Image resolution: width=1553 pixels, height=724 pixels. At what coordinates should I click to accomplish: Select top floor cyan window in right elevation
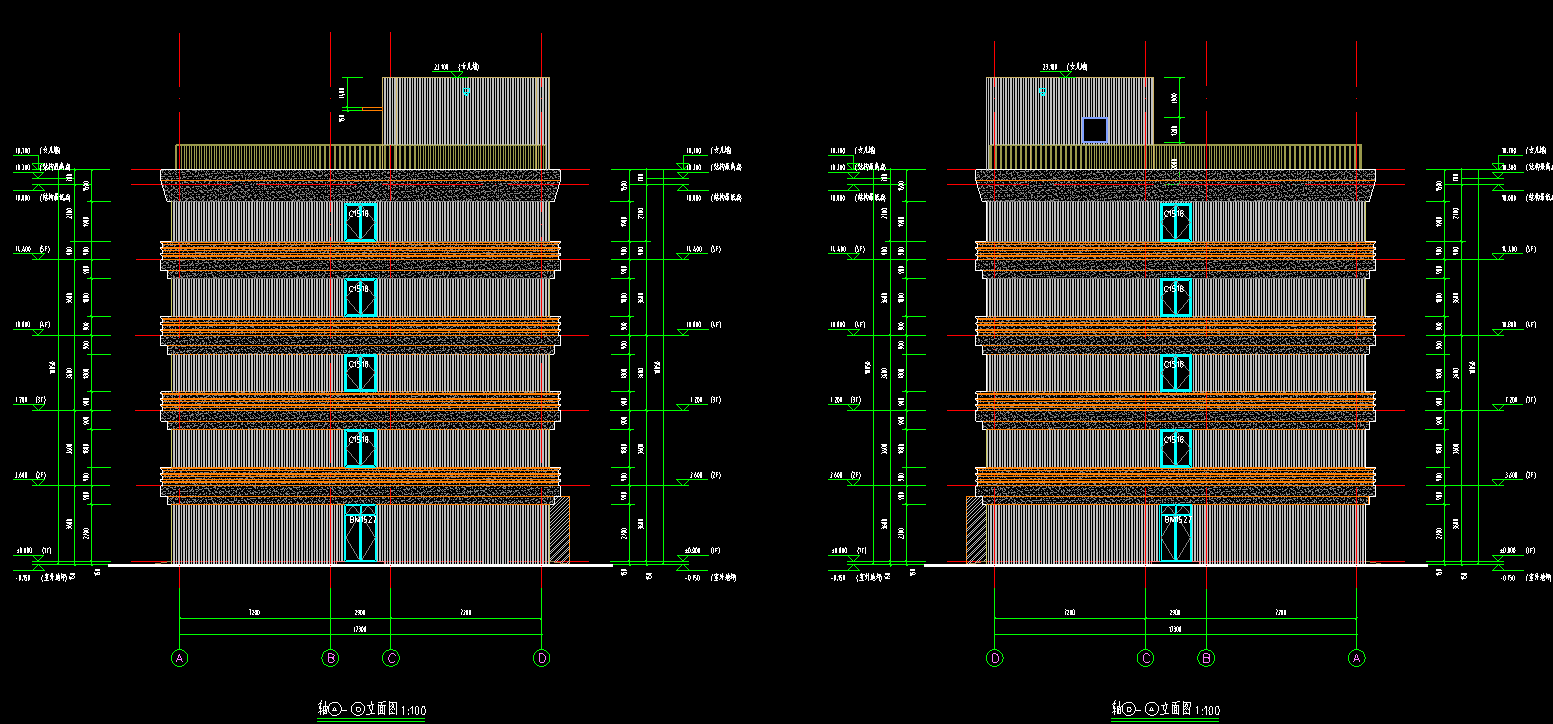pos(1176,223)
